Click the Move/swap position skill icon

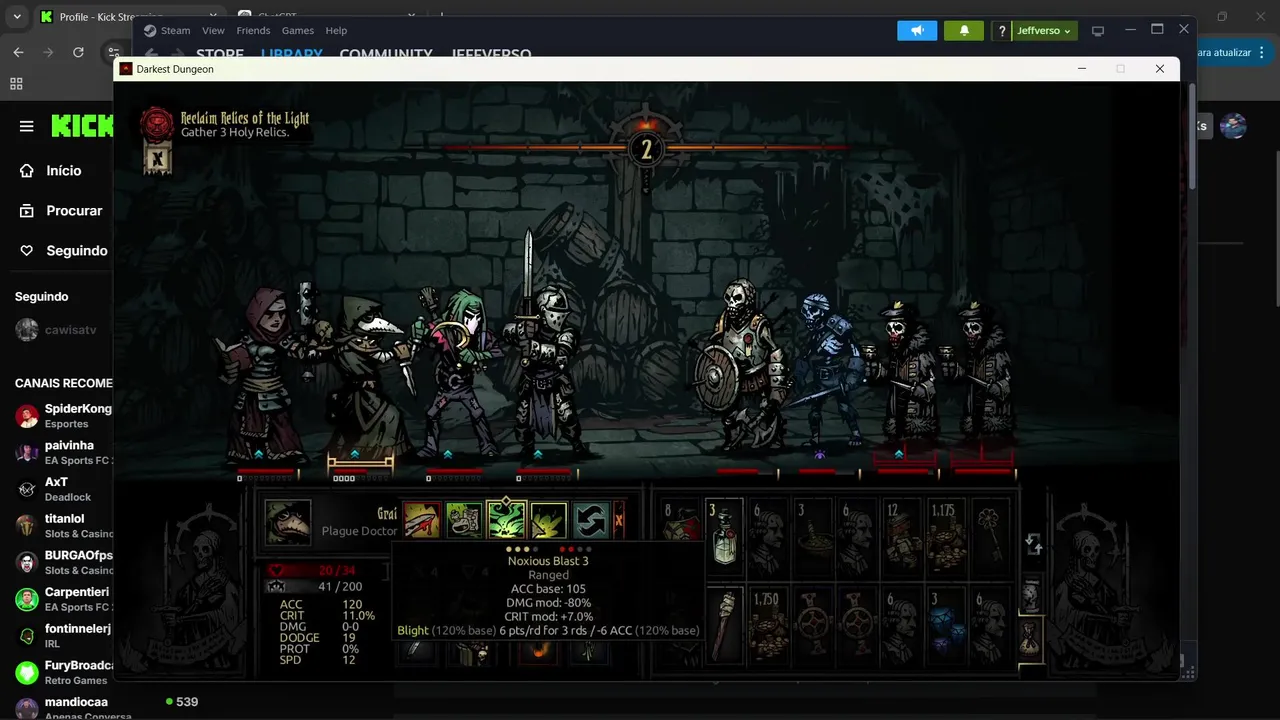(591, 521)
